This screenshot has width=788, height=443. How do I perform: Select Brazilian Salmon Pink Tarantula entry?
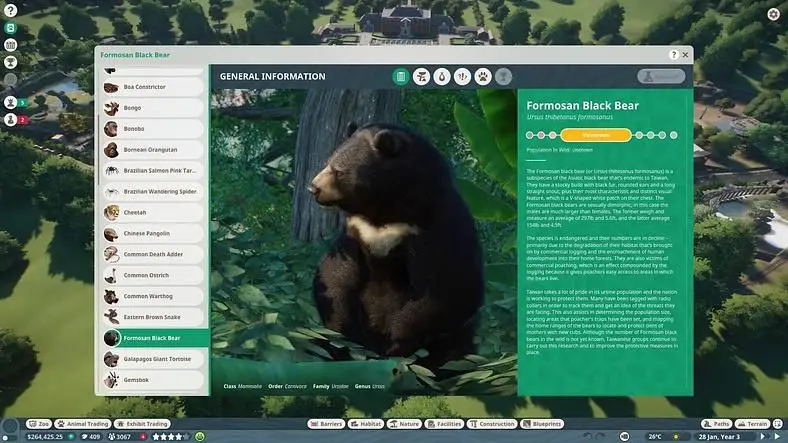coord(153,171)
